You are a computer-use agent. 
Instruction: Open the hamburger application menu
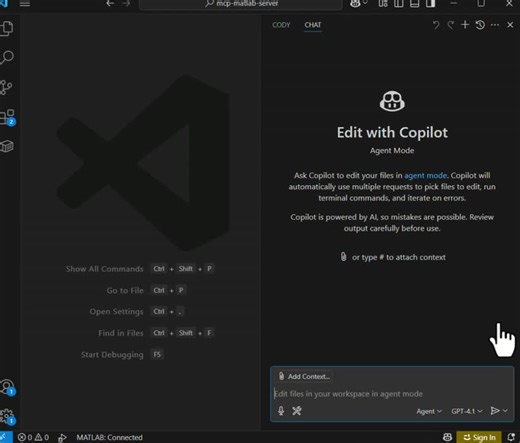[x=25, y=3]
